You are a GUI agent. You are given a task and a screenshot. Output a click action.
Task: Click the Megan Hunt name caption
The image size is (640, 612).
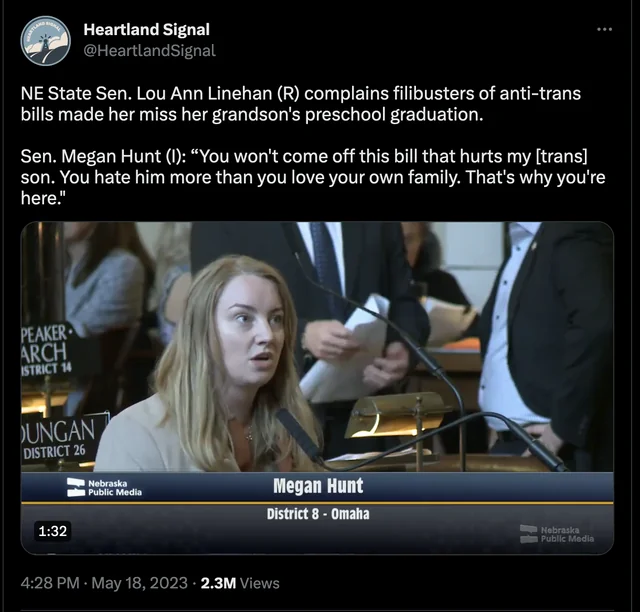click(318, 486)
